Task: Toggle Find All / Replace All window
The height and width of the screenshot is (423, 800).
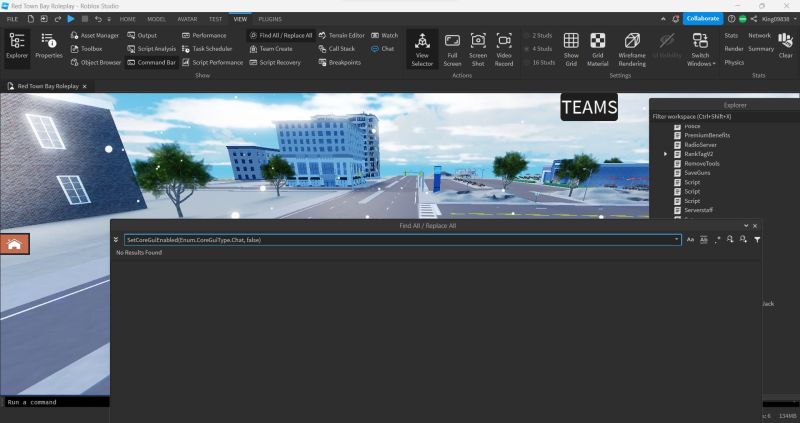Action: [x=281, y=35]
